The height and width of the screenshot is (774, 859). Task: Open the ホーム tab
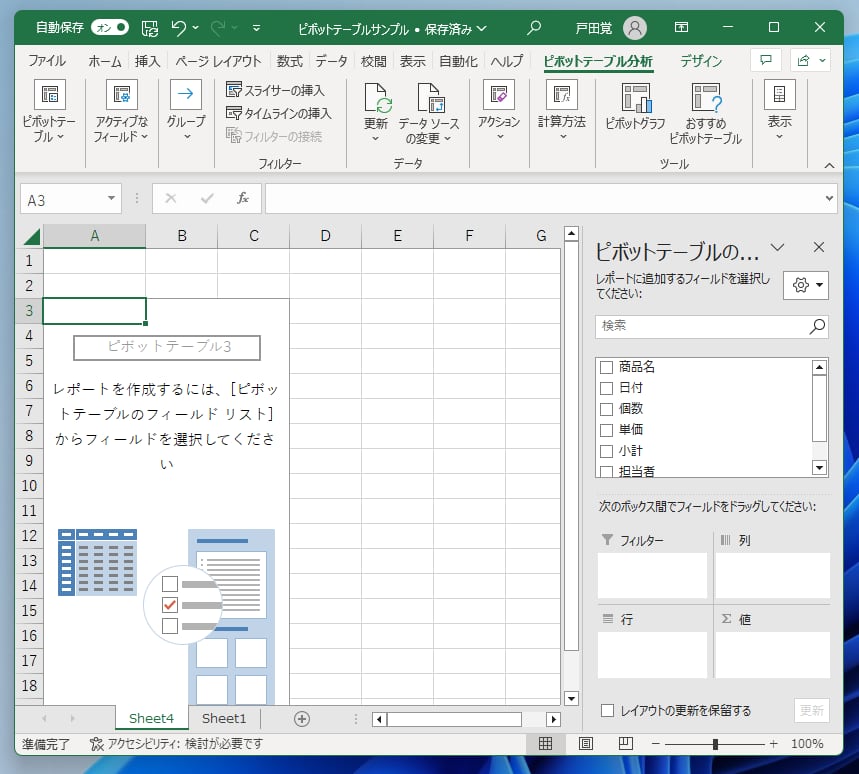[x=105, y=61]
